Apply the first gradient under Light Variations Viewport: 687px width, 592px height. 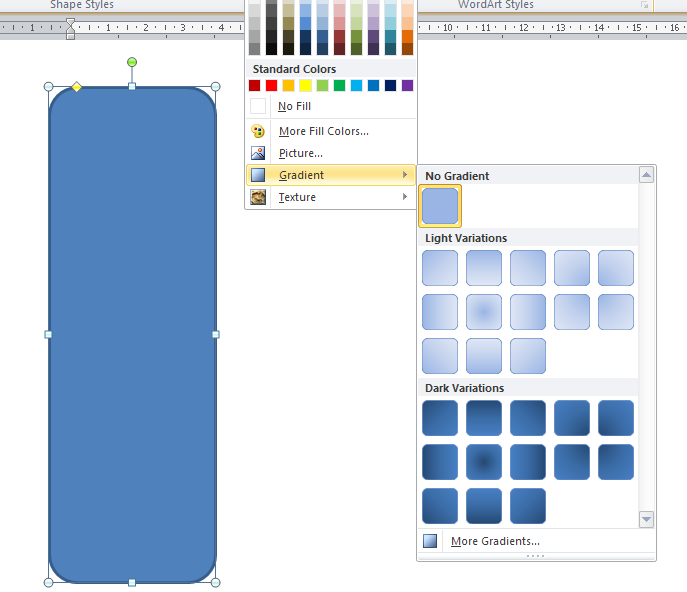(x=440, y=268)
